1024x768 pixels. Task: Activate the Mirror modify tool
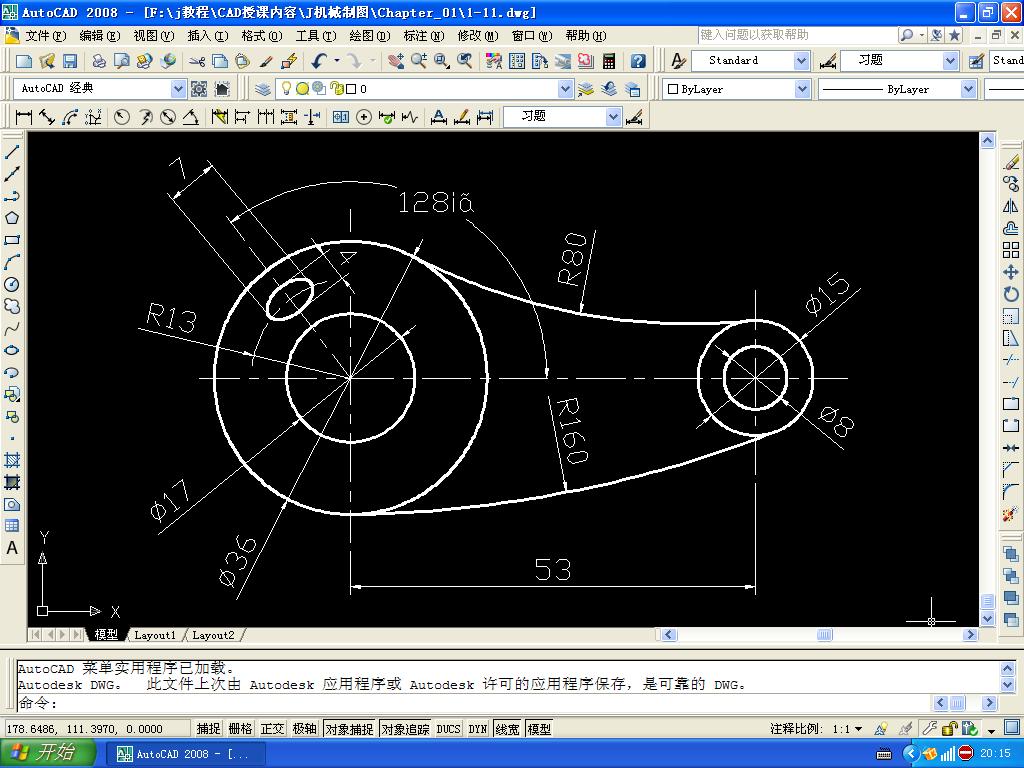tap(1011, 206)
